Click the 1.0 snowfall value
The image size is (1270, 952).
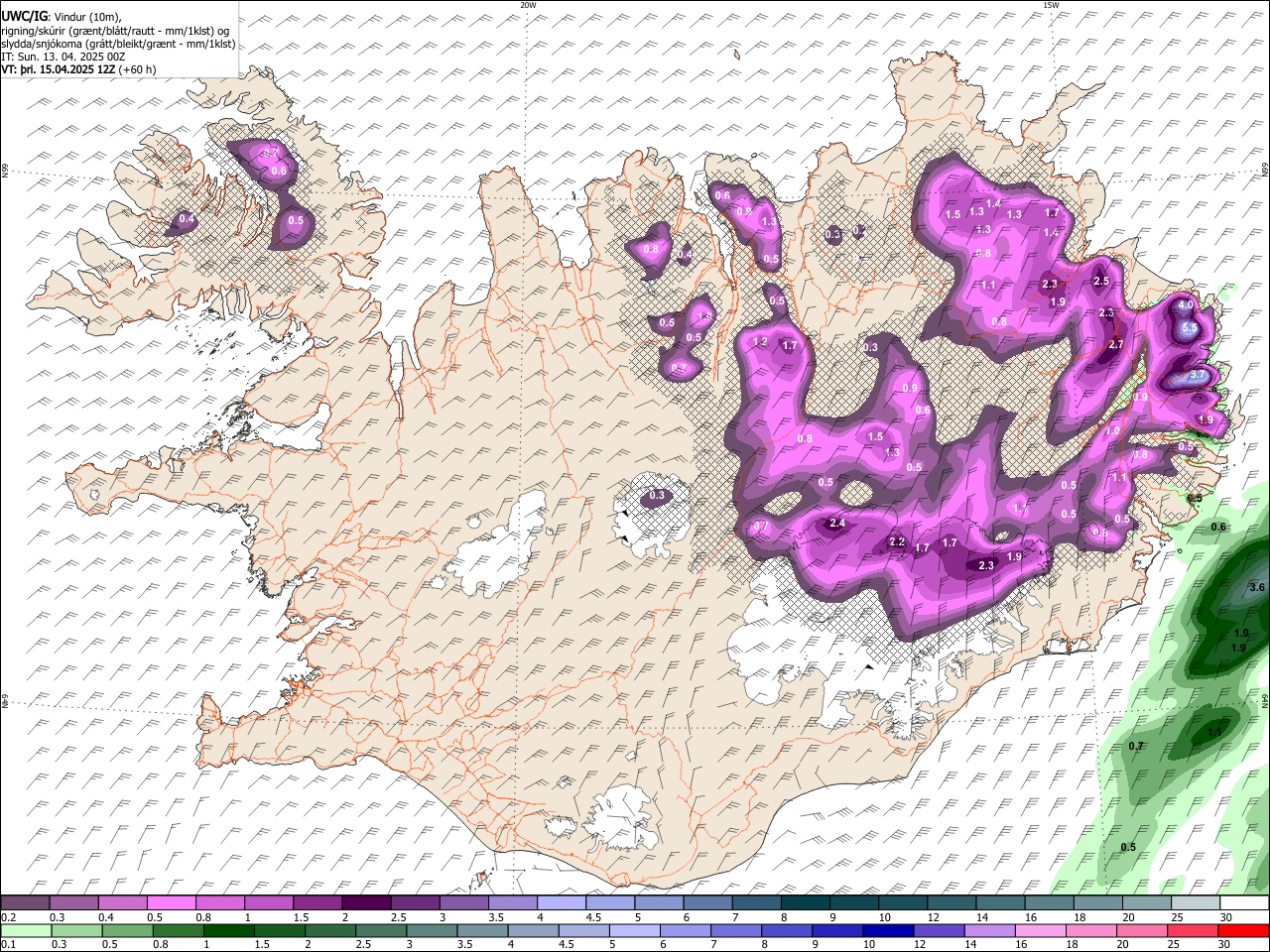pyautogui.click(x=1112, y=431)
